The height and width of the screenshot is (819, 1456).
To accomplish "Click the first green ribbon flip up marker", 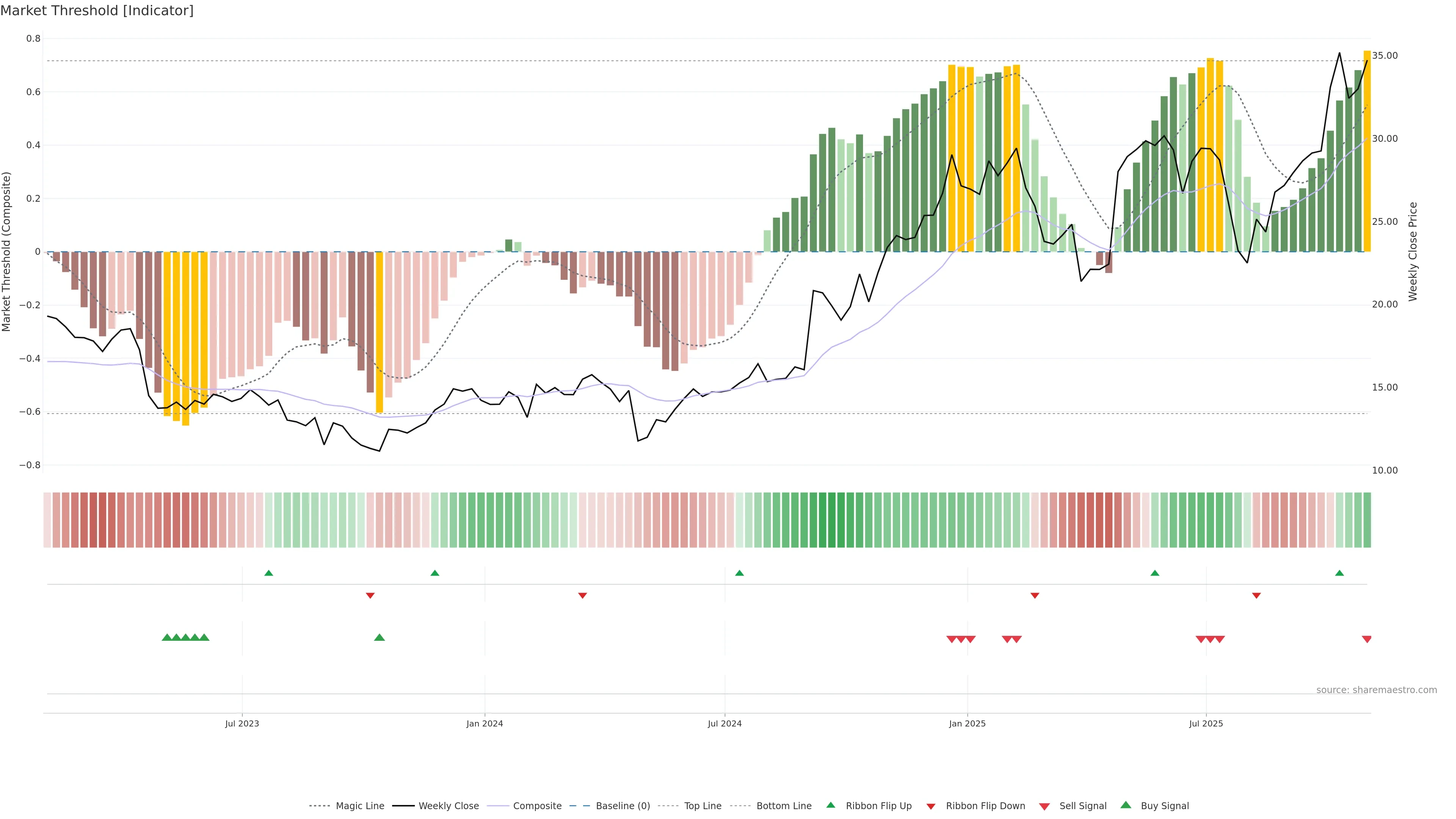I will pyautogui.click(x=268, y=573).
